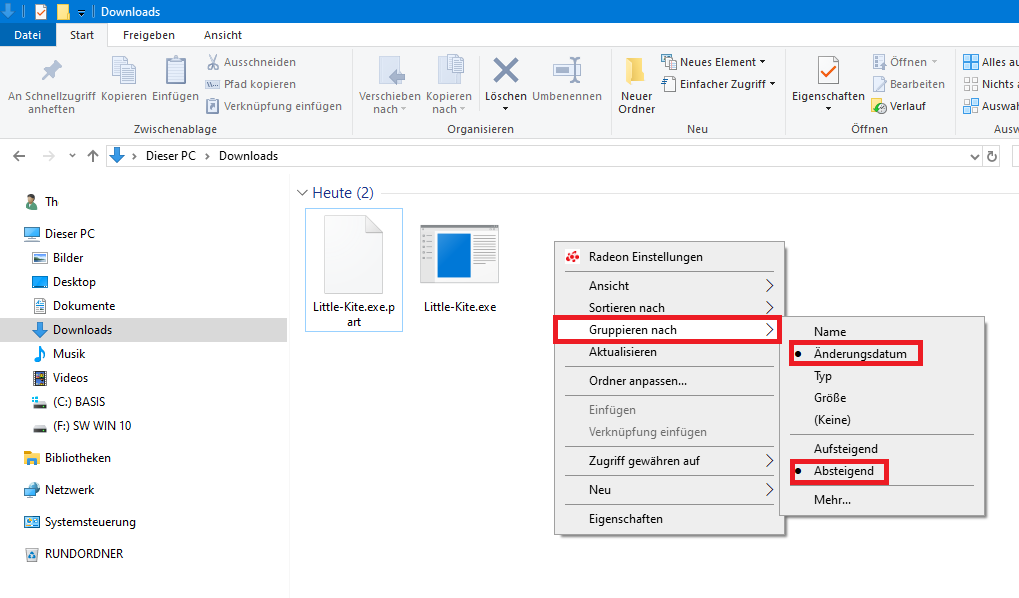Open Bibliotheken in navigation pane
The height and width of the screenshot is (598, 1019).
[x=67, y=458]
